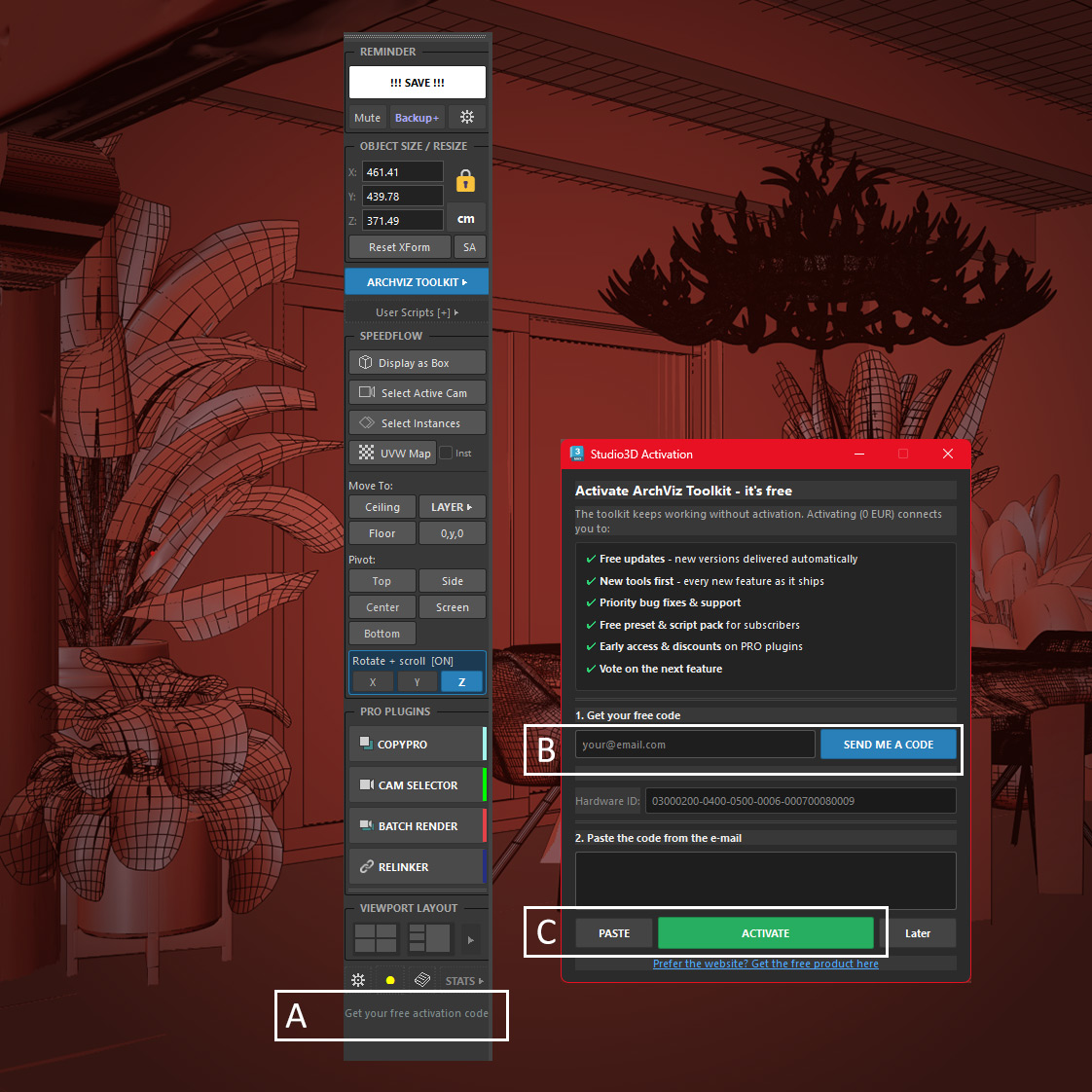Launch the COPYPRO plugin
This screenshot has height=1092, width=1092.
coord(418,744)
